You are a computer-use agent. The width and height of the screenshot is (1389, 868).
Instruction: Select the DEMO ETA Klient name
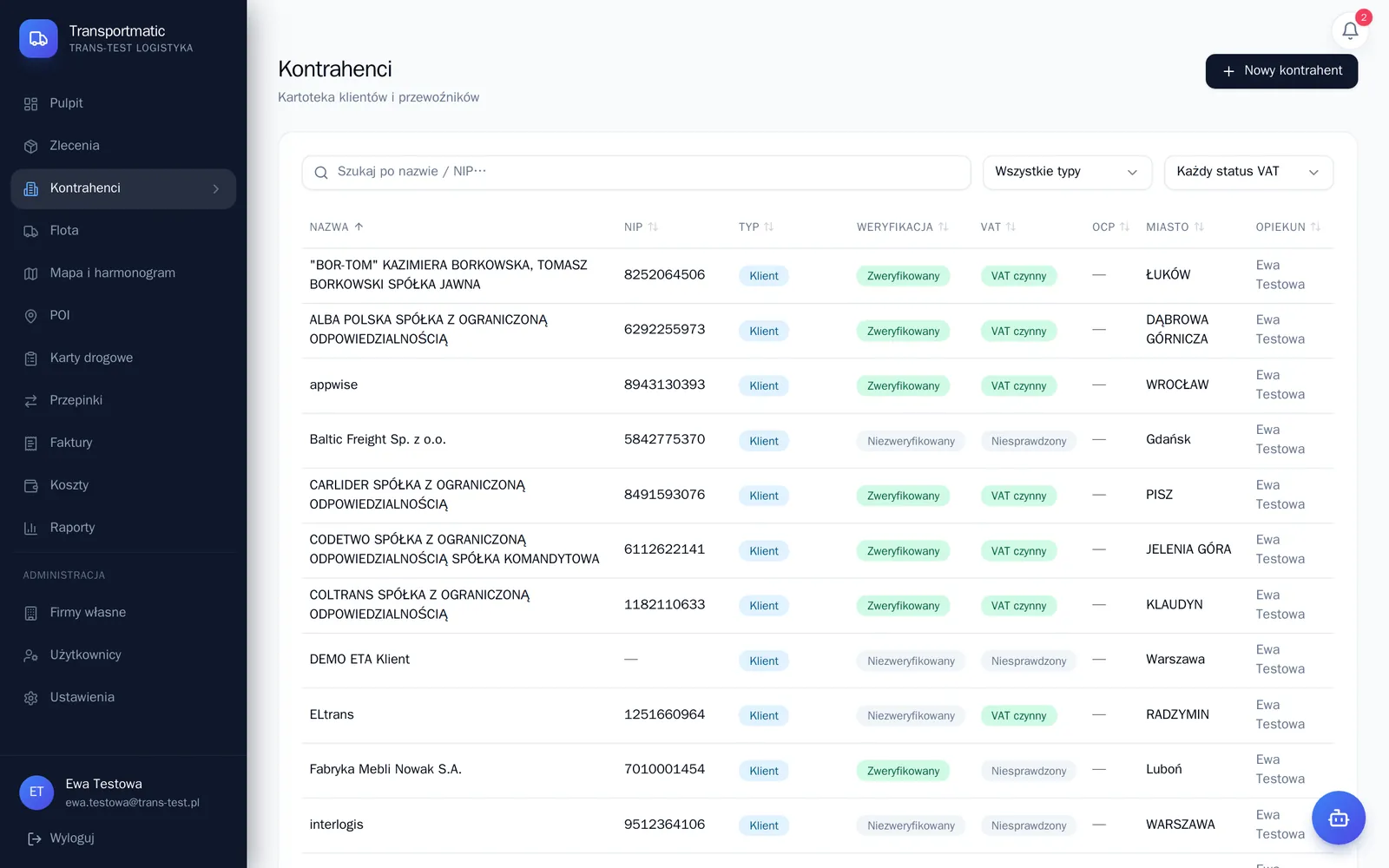click(359, 660)
